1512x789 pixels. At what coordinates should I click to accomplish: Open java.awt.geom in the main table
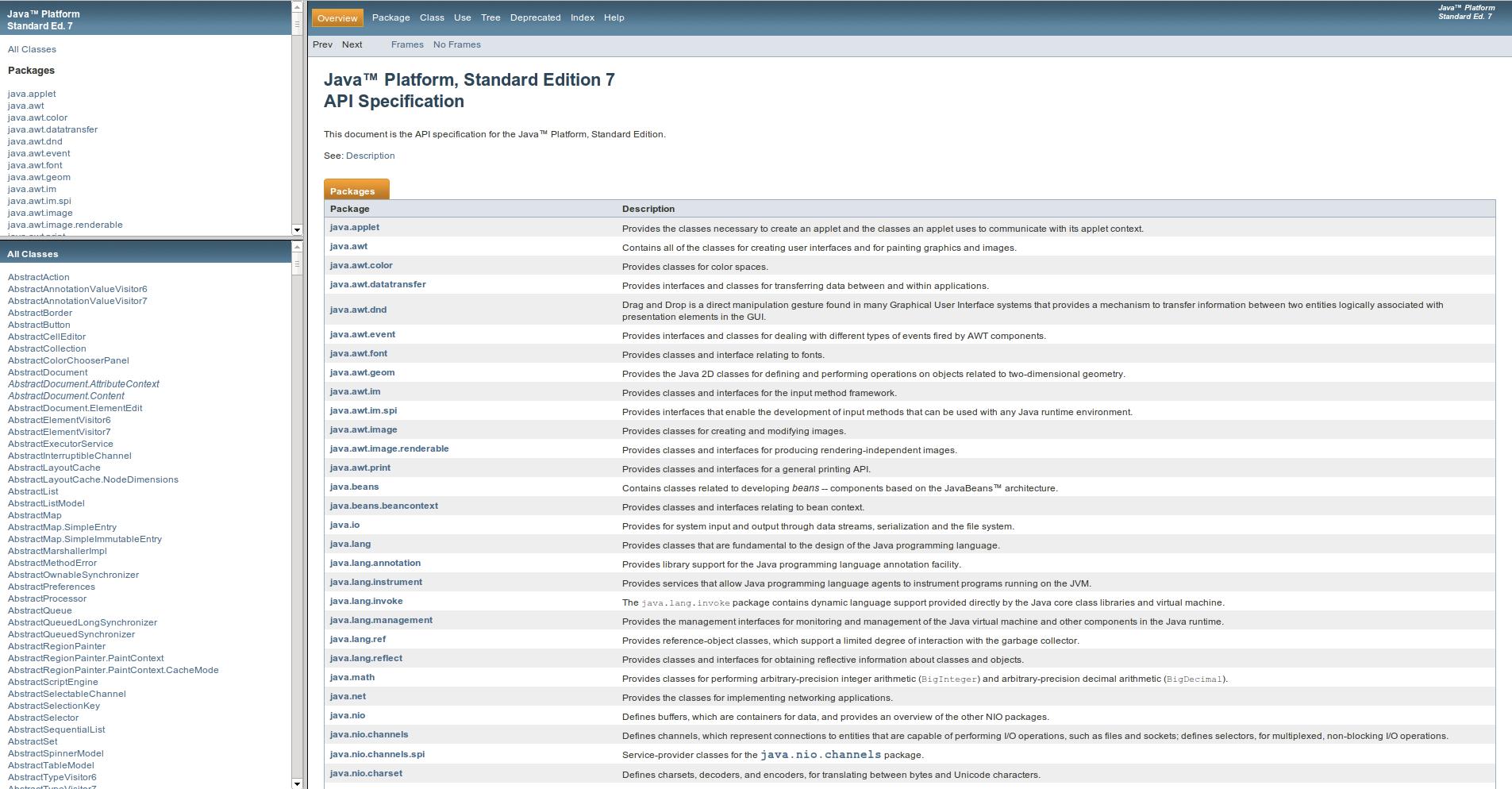pos(362,372)
